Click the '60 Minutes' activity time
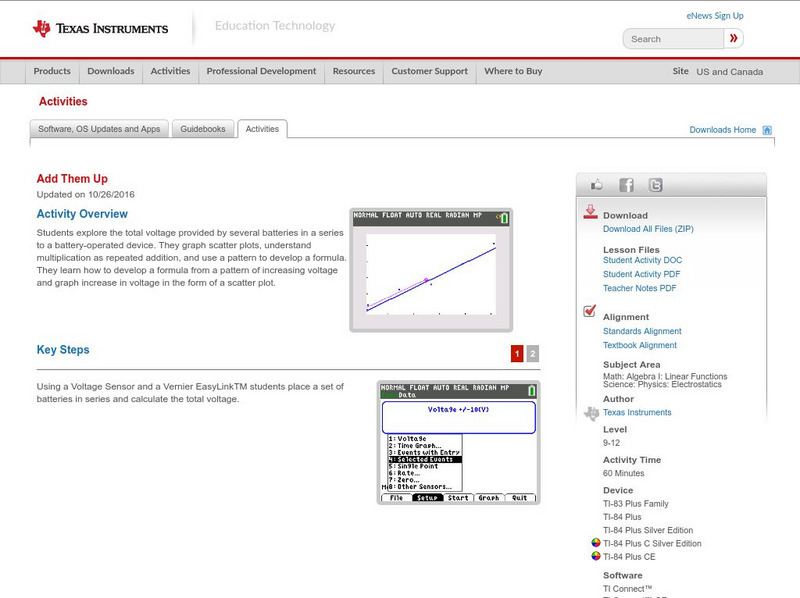 click(x=623, y=474)
